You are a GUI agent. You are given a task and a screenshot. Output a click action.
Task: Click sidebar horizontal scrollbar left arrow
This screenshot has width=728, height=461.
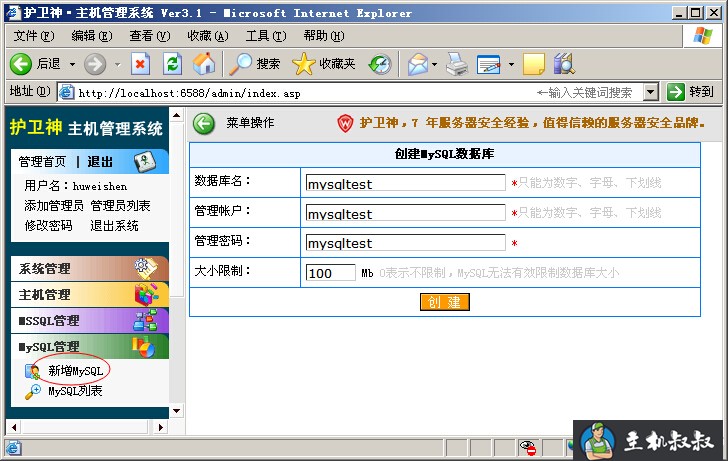pos(14,427)
